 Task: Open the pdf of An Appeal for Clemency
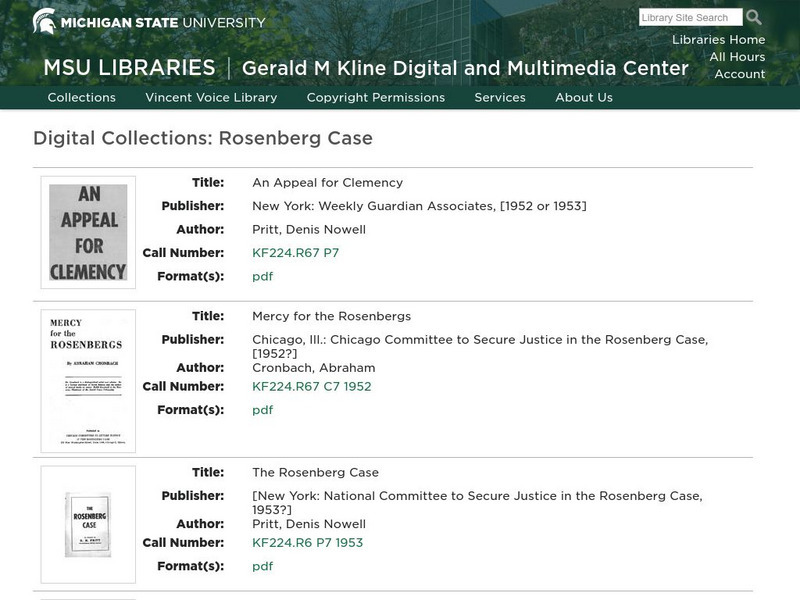[x=261, y=277]
